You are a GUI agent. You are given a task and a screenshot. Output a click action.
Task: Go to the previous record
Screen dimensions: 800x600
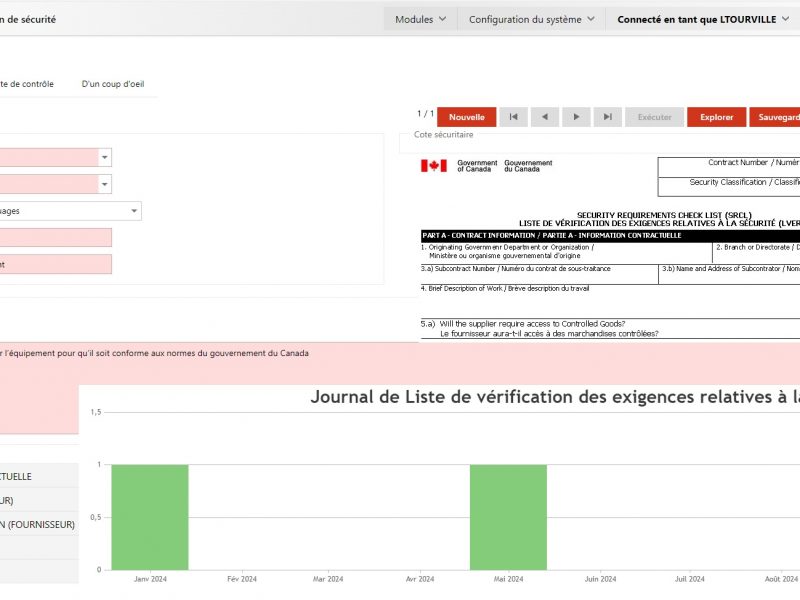pos(544,117)
